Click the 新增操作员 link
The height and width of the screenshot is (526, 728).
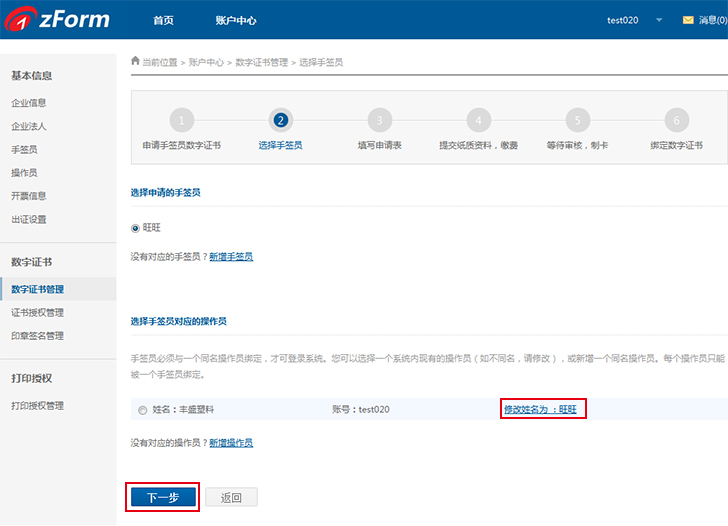click(x=231, y=442)
